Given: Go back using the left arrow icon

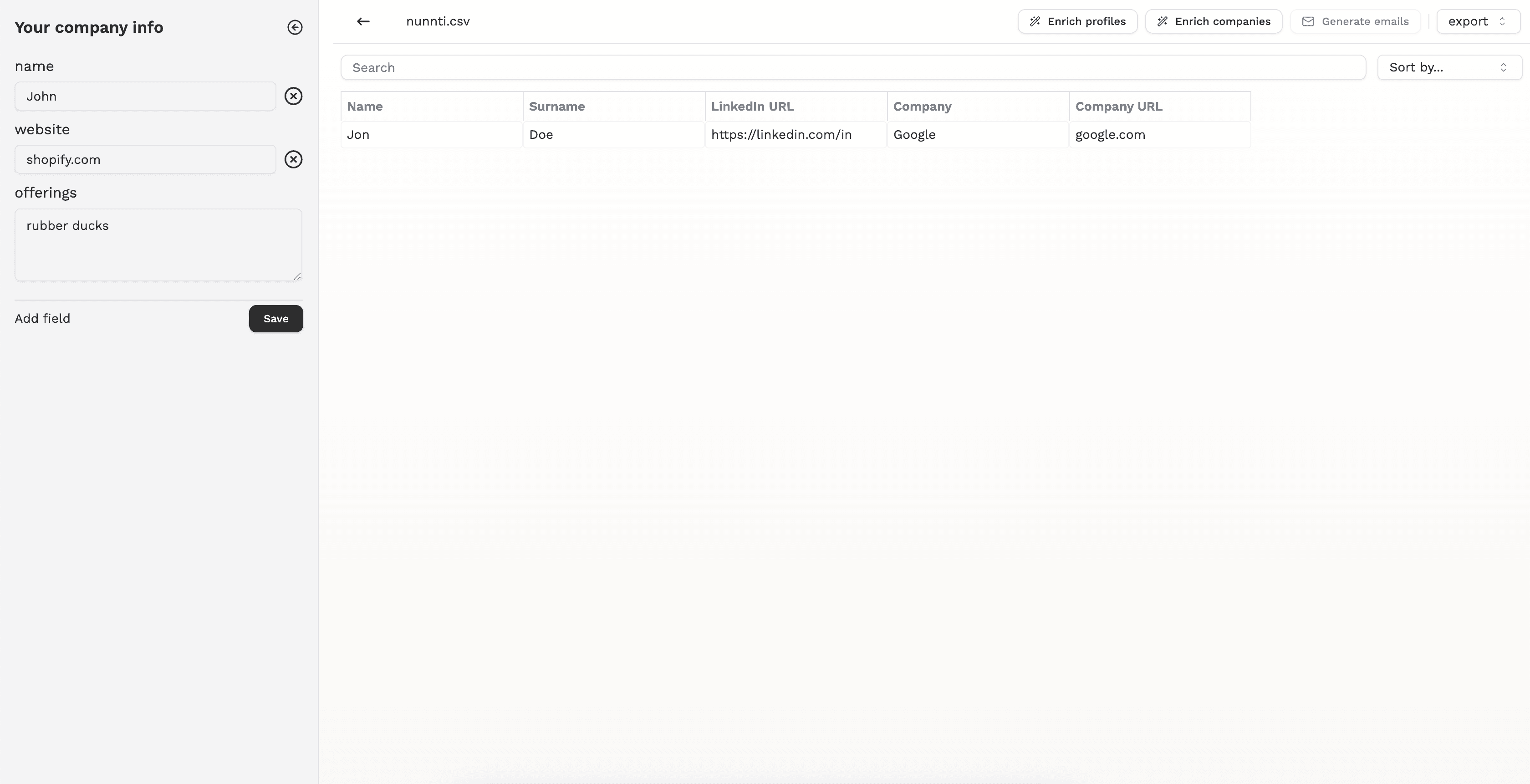Looking at the screenshot, I should pyautogui.click(x=363, y=21).
